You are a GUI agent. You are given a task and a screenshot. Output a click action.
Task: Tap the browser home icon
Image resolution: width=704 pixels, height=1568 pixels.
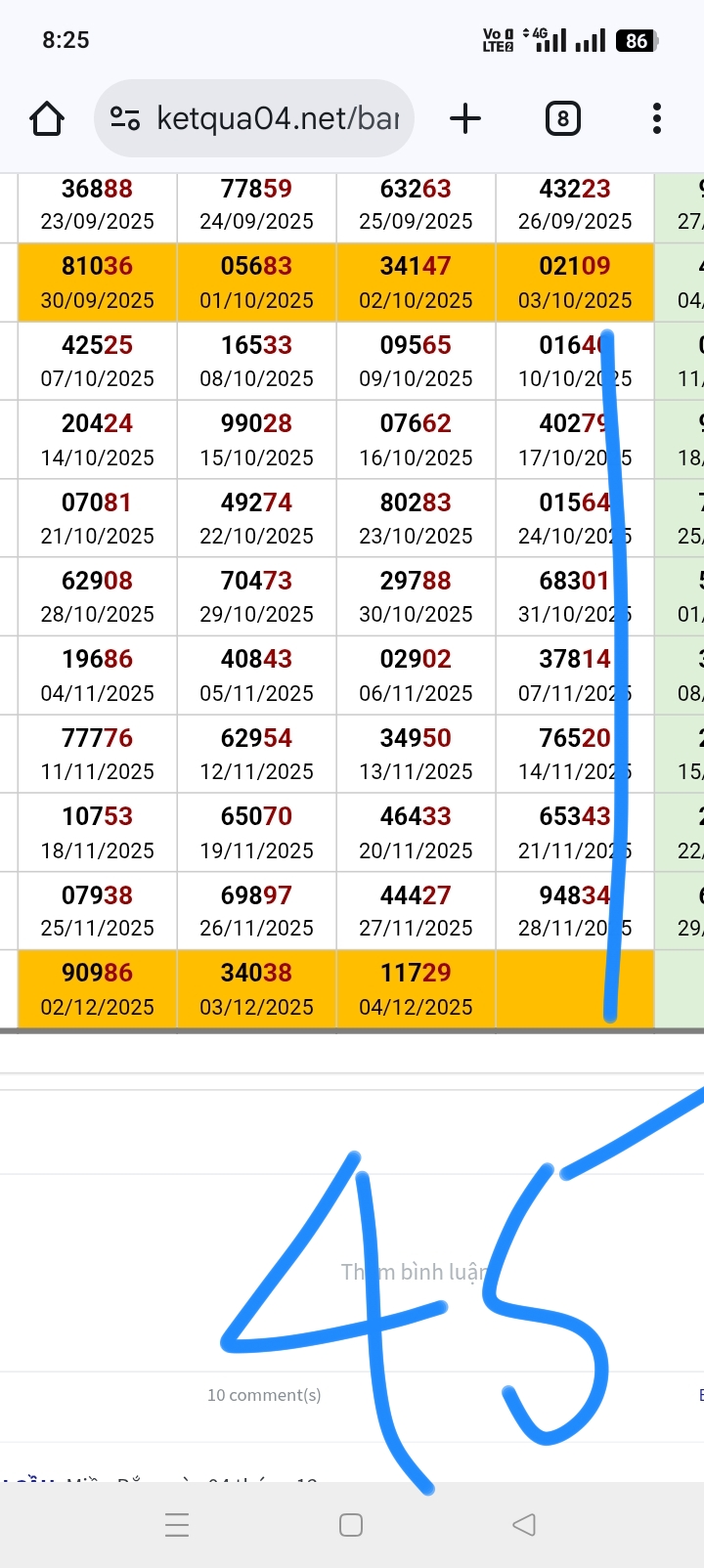pos(47,119)
